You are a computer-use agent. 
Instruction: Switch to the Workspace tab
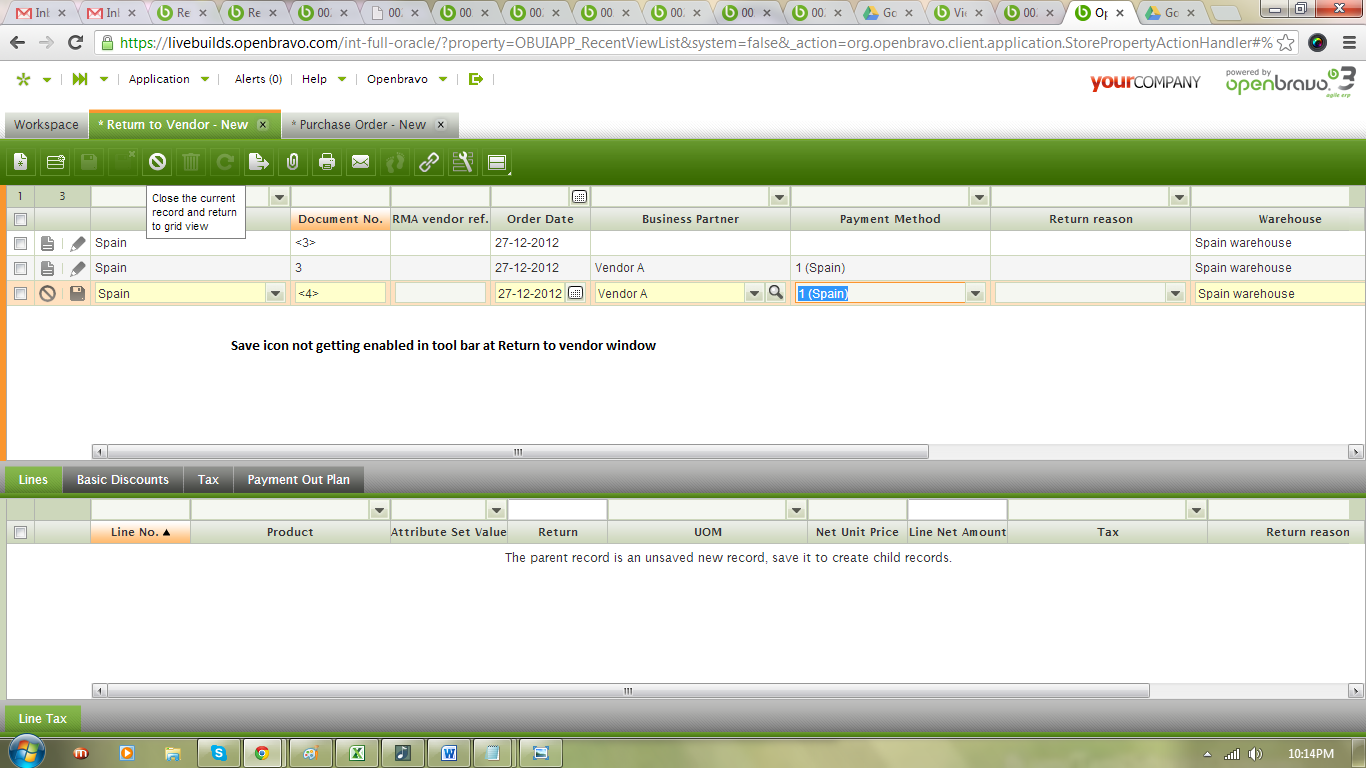coord(46,125)
